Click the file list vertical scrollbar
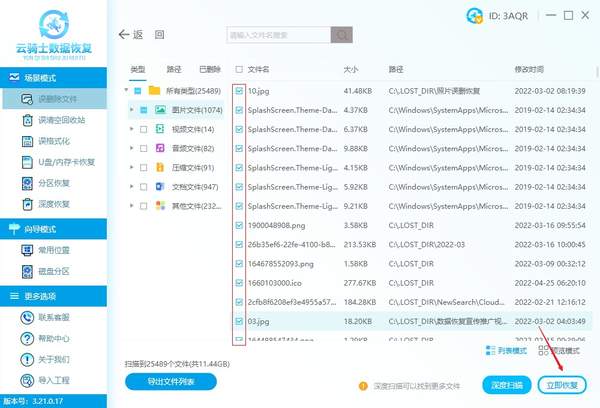 (597, 72)
